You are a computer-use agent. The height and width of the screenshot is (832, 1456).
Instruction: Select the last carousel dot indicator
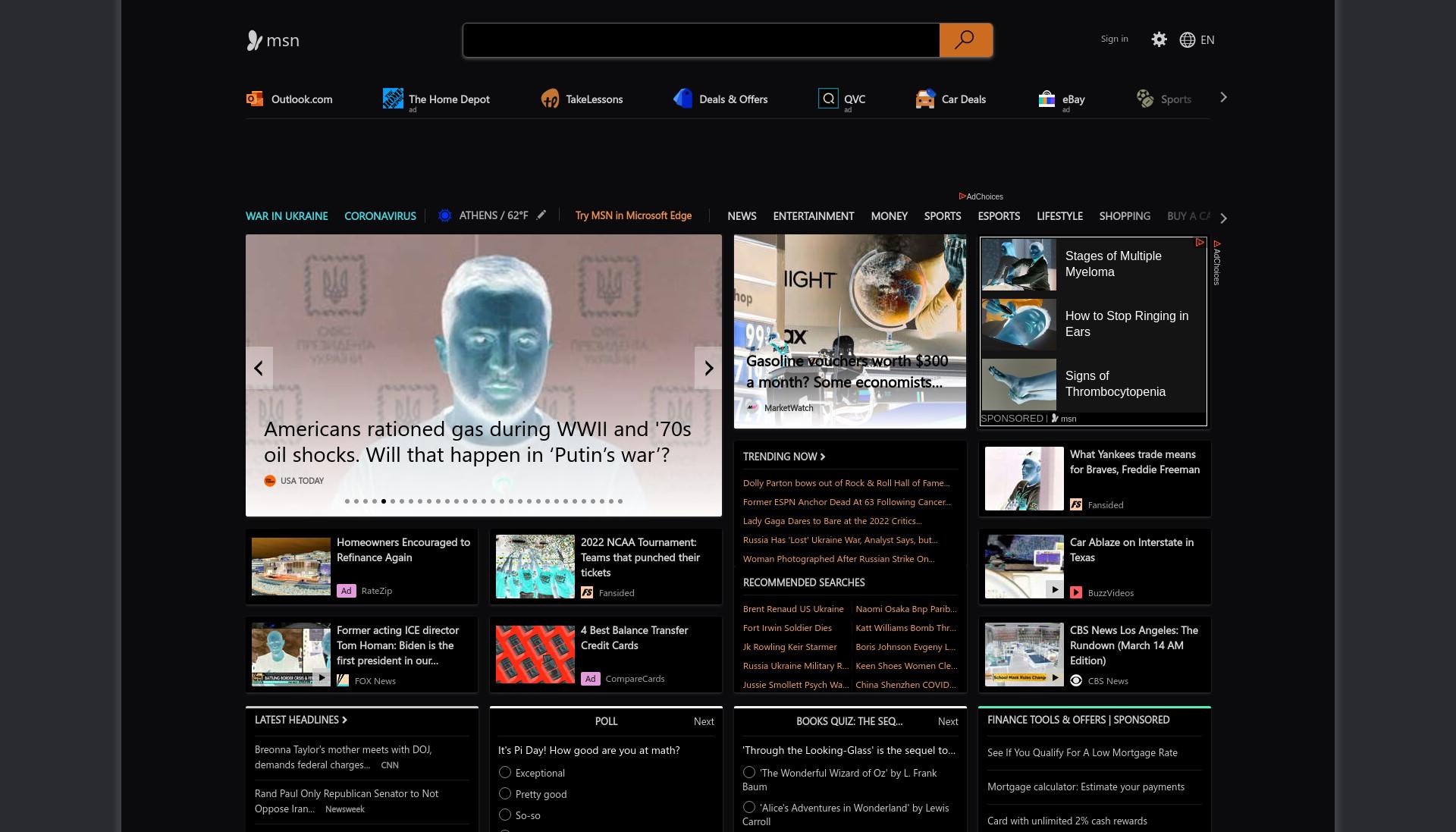tap(620, 501)
